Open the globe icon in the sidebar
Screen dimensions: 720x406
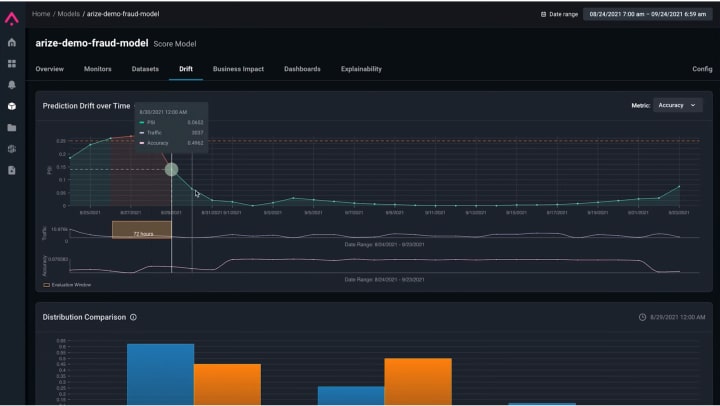[x=12, y=149]
